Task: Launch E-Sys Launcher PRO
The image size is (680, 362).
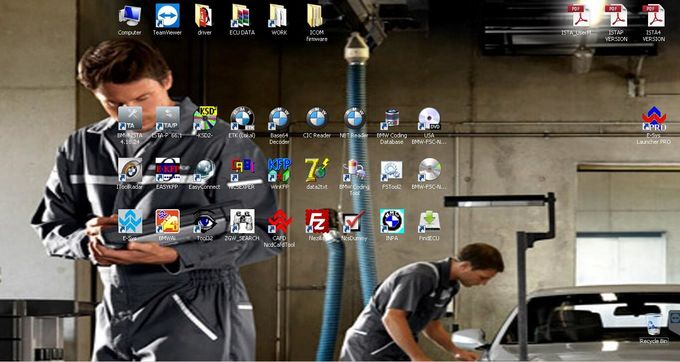Action: (654, 118)
